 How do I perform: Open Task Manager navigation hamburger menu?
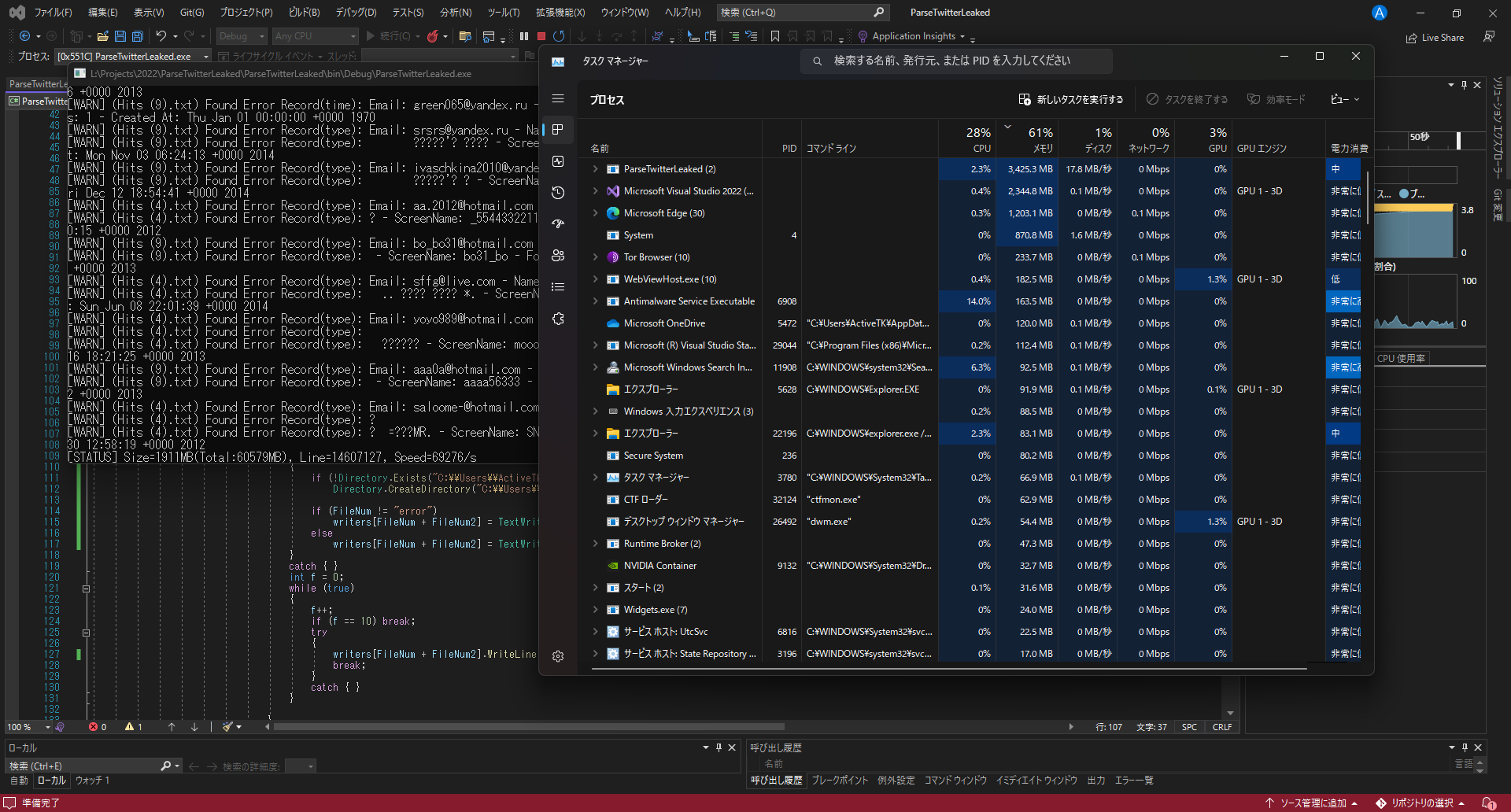click(x=558, y=98)
